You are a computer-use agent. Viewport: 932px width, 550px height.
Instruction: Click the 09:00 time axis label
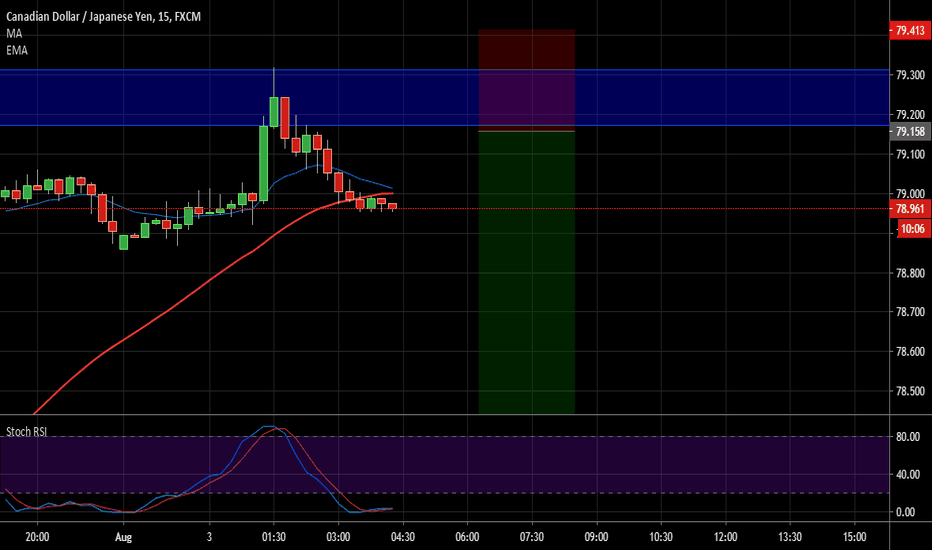(x=596, y=537)
